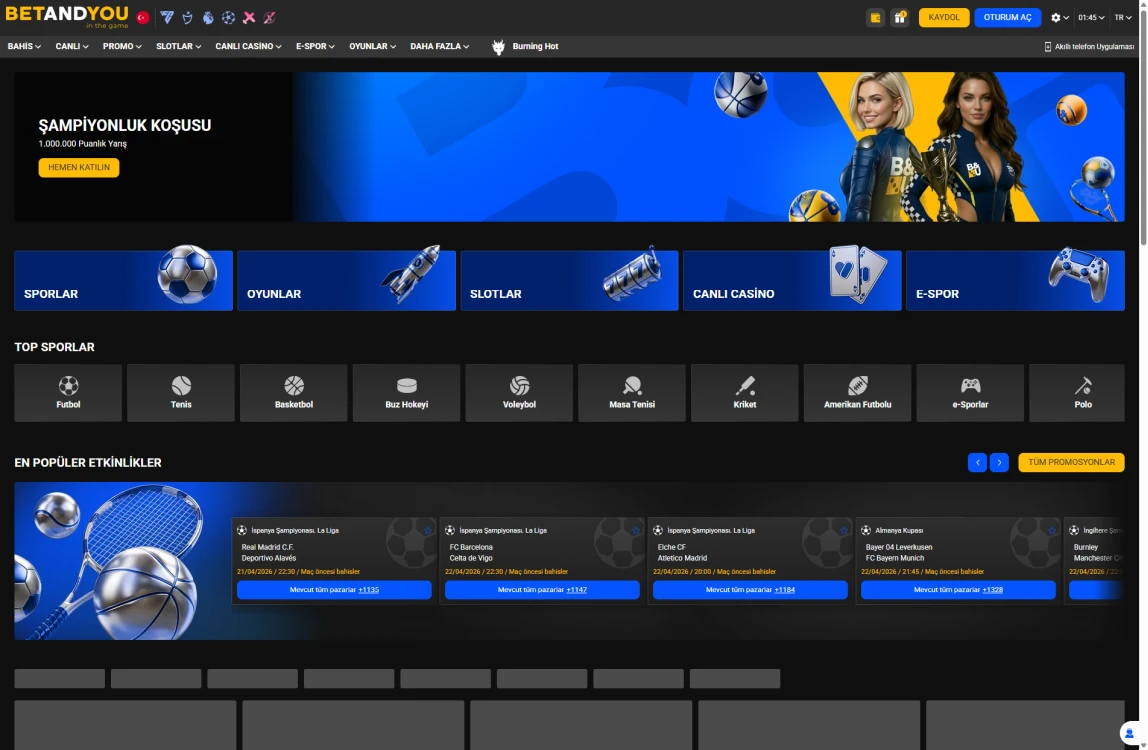Open the CANLI CASİNO cards category card
This screenshot has width=1148, height=750.
[x=792, y=281]
